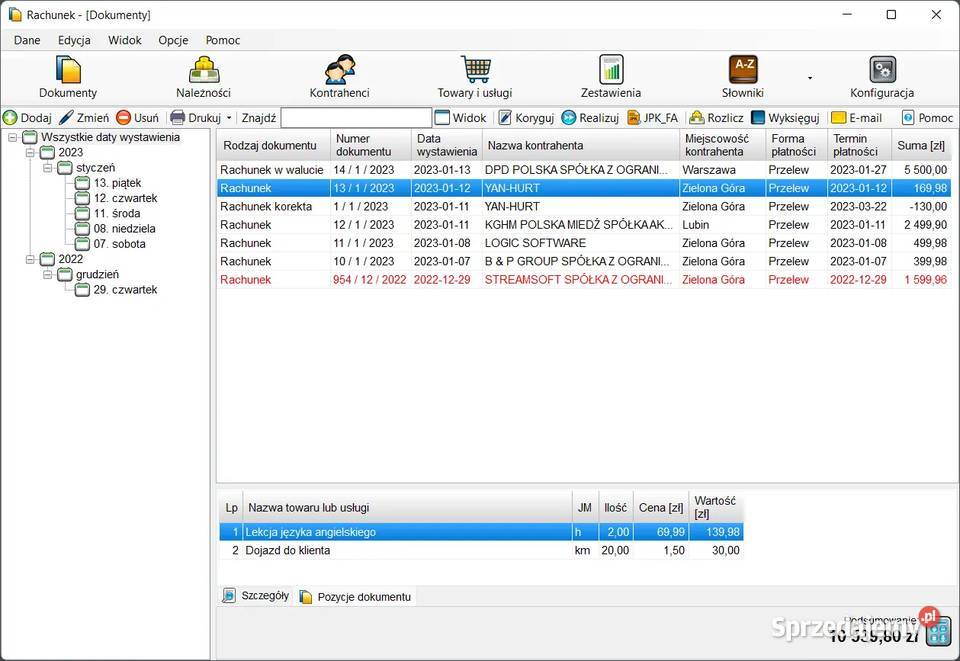Open Towary i usługi cart icon

pyautogui.click(x=475, y=70)
